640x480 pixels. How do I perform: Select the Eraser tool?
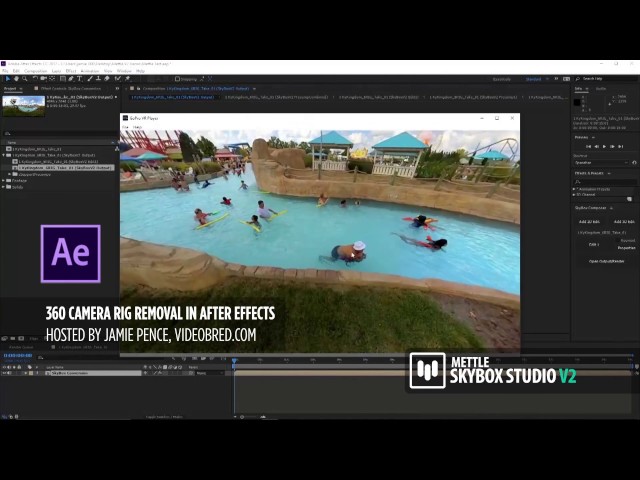tap(107, 78)
